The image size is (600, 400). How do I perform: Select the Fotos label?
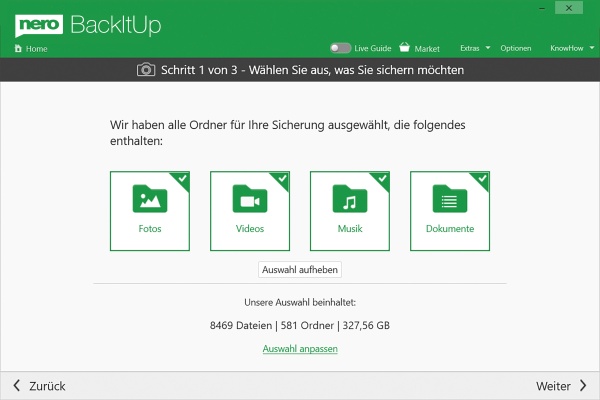(150, 229)
